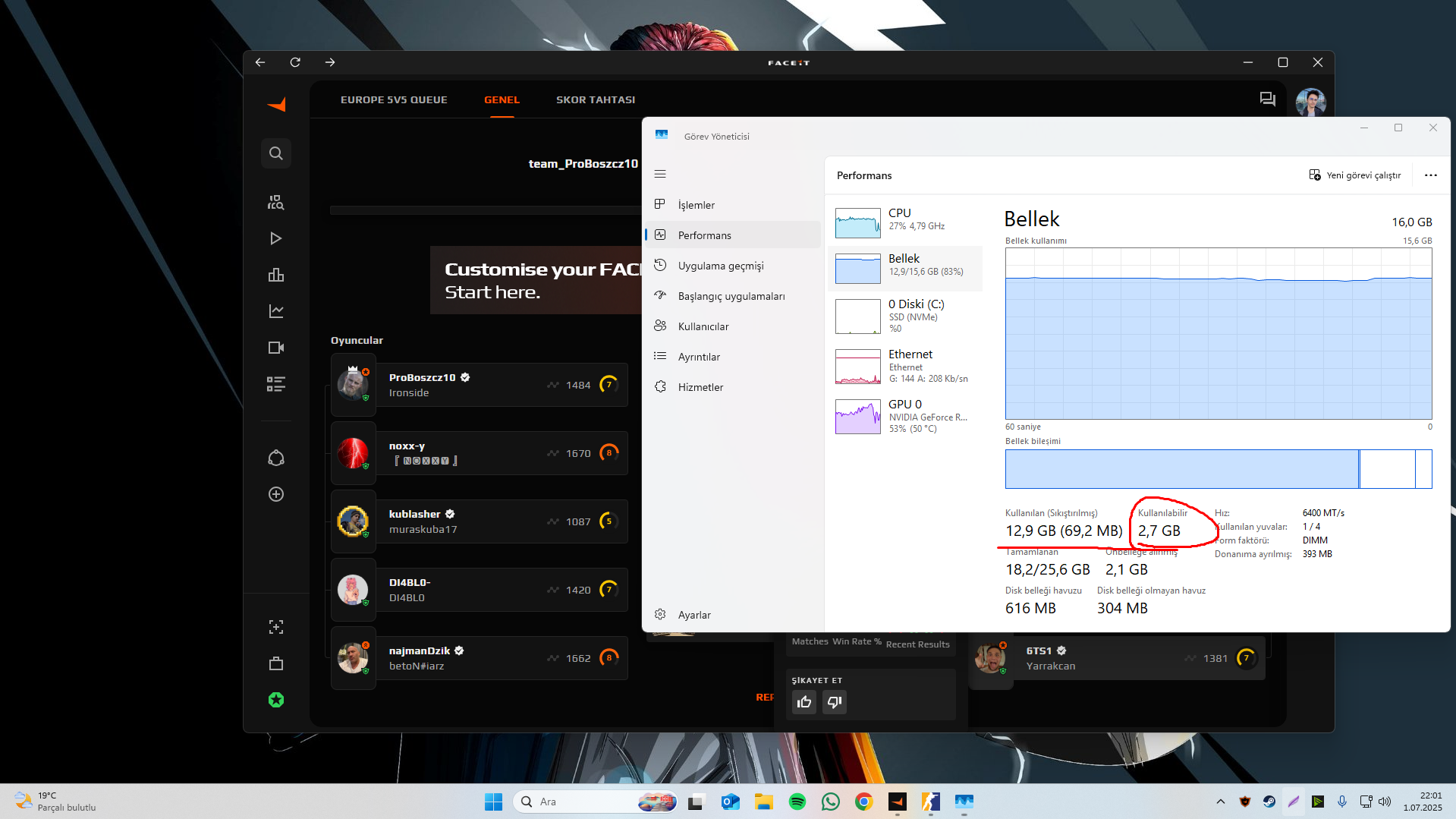Open Ayarlar in Task Manager
Viewport: 1456px width, 819px height.
pyautogui.click(x=733, y=615)
